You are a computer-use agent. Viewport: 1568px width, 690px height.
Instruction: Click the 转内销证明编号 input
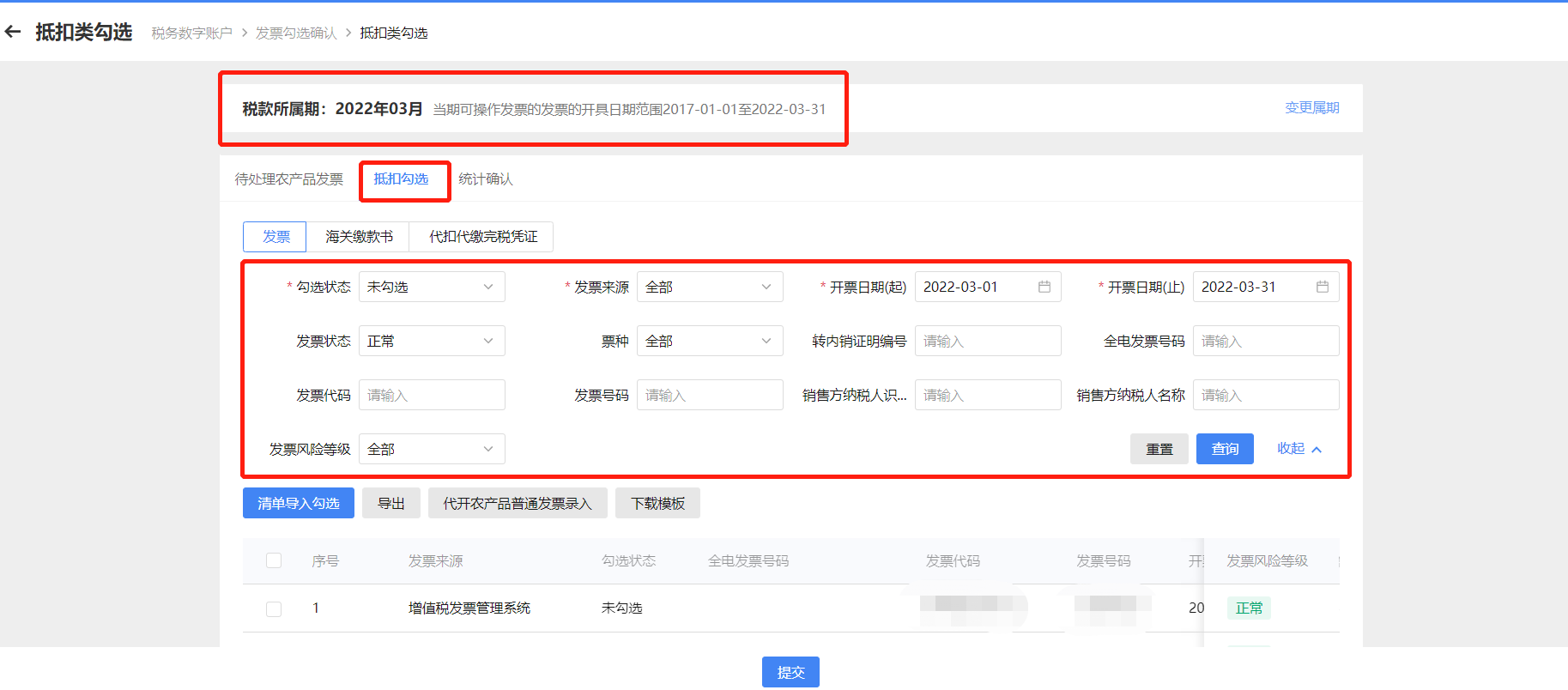tap(988, 341)
